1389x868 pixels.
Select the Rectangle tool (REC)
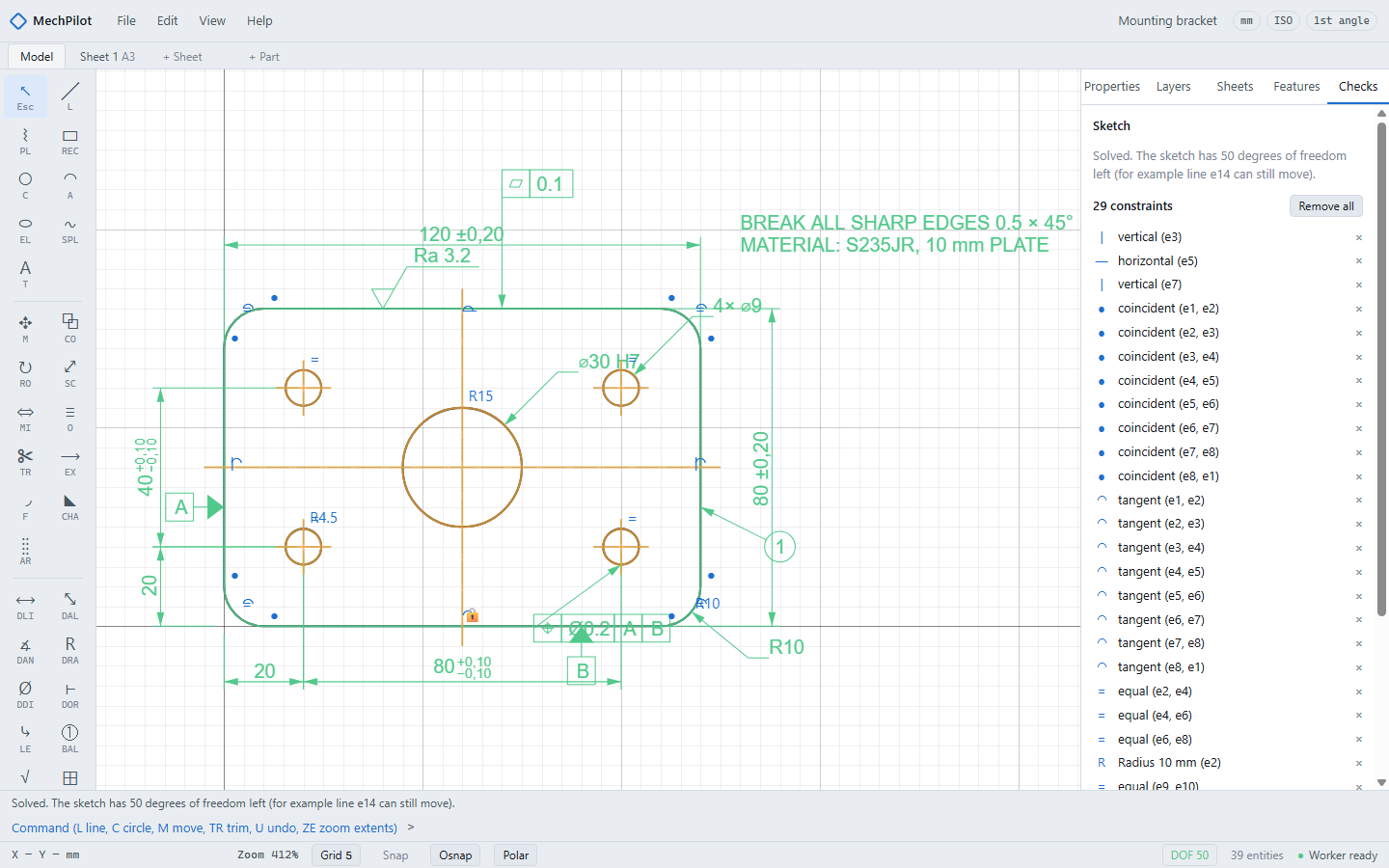tap(70, 140)
